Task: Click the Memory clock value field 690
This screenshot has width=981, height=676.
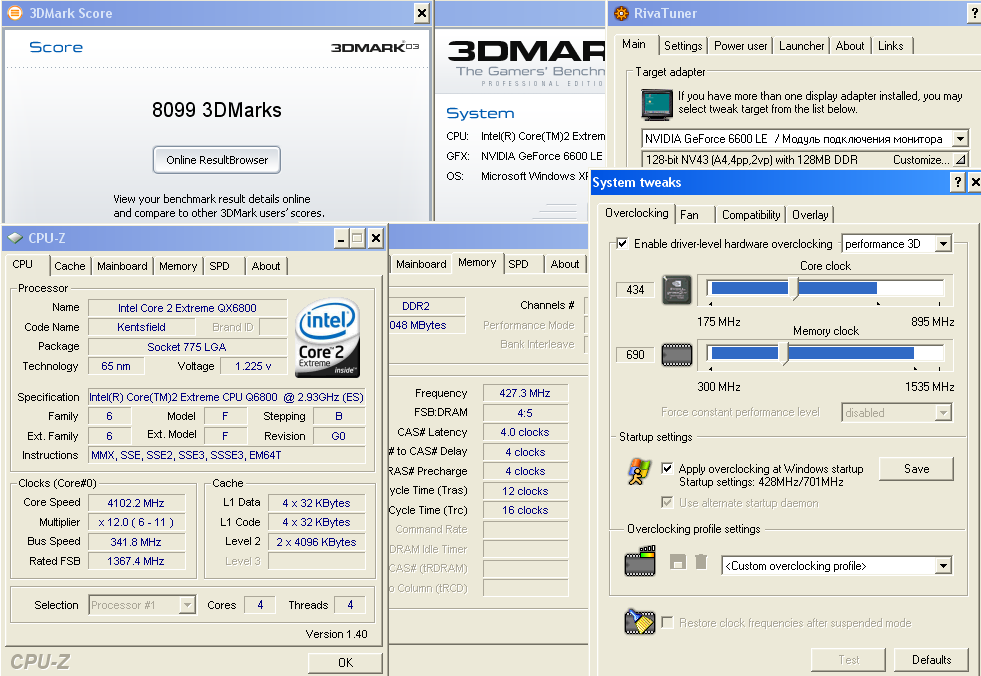Action: click(635, 355)
